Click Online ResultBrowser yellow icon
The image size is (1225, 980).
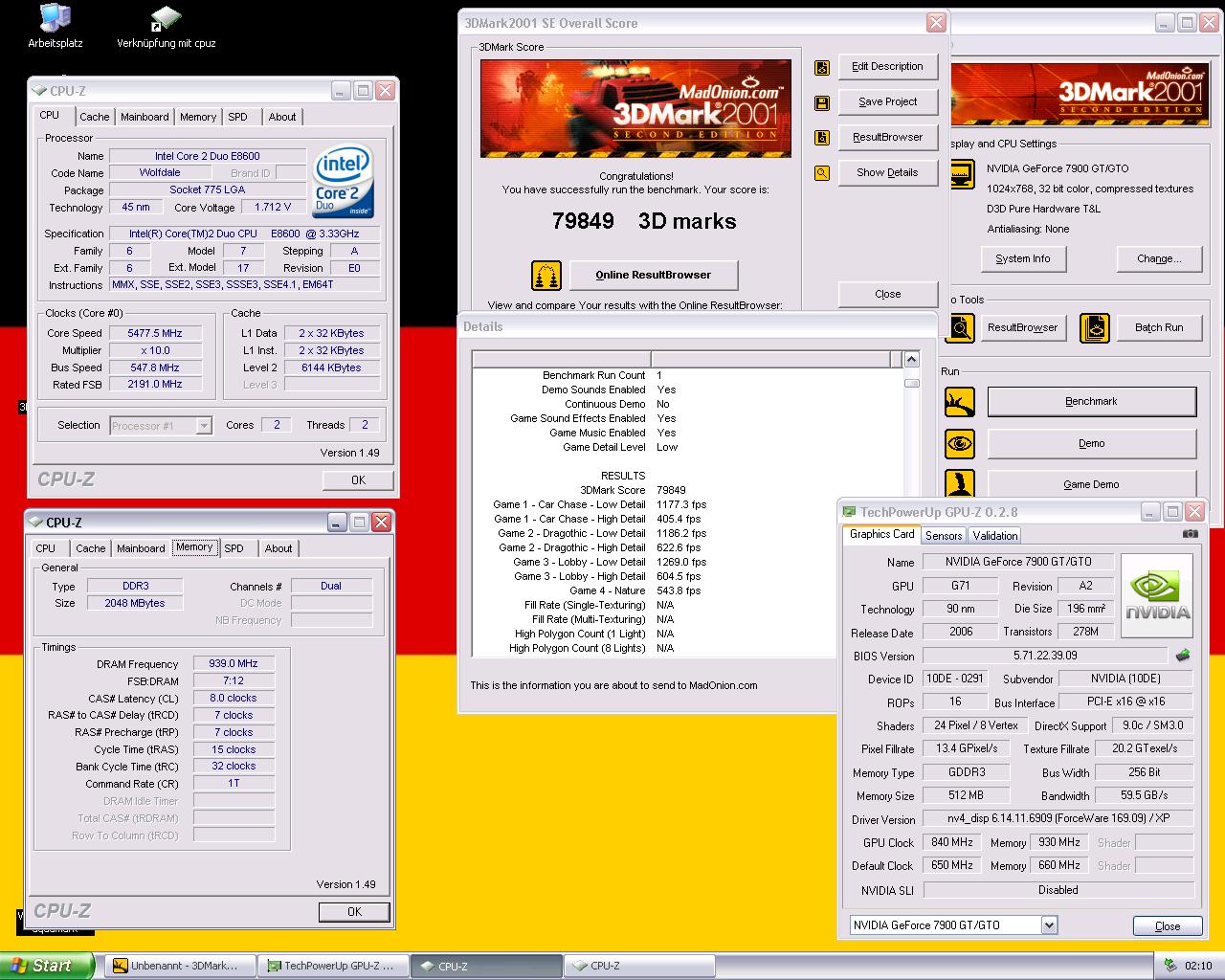pyautogui.click(x=546, y=276)
